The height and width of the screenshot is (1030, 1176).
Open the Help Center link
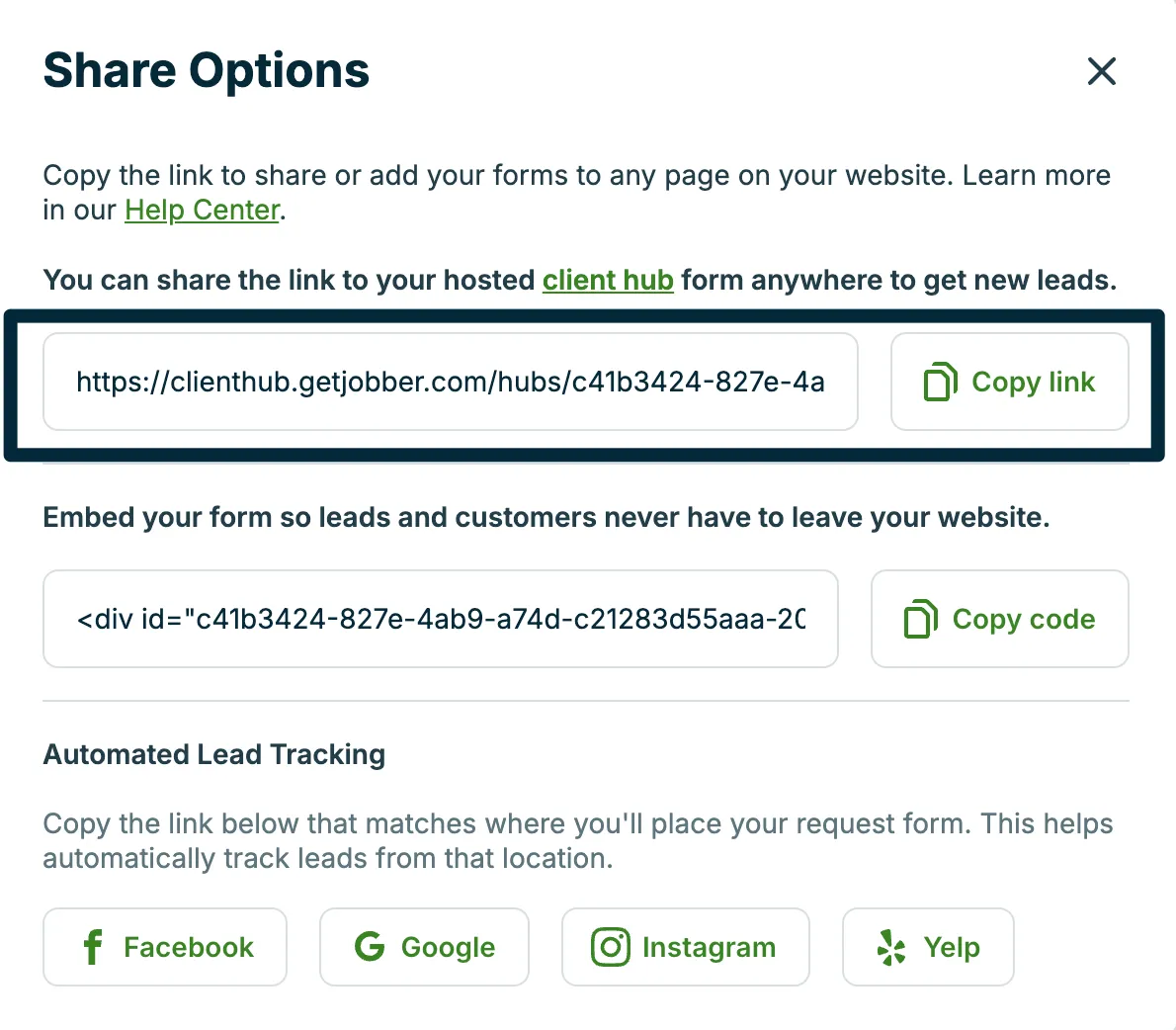(203, 210)
